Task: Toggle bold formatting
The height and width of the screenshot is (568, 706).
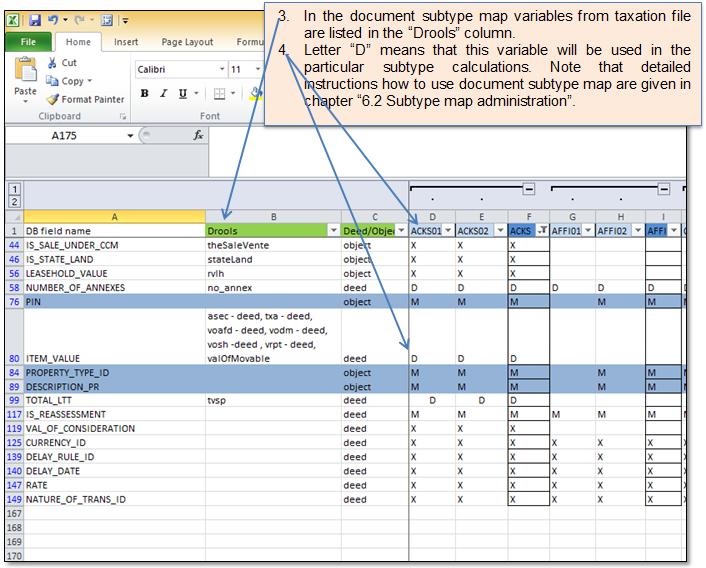Action: (144, 94)
